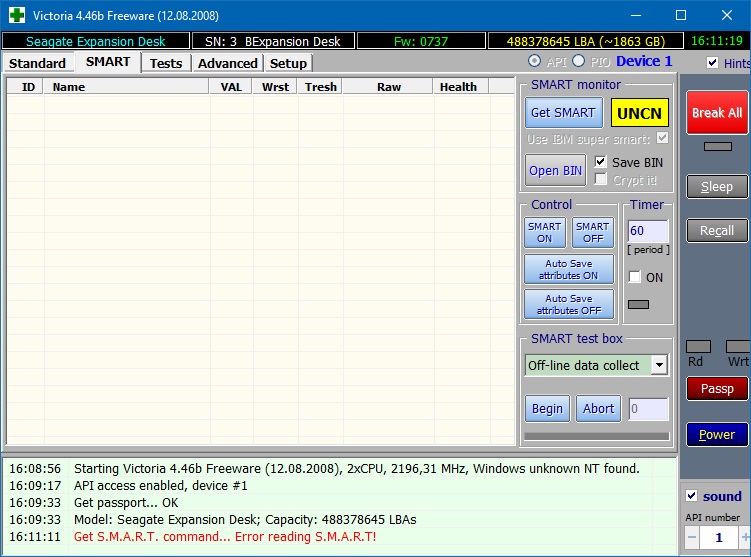Click the 'API access enabled' log entry

coord(160,486)
